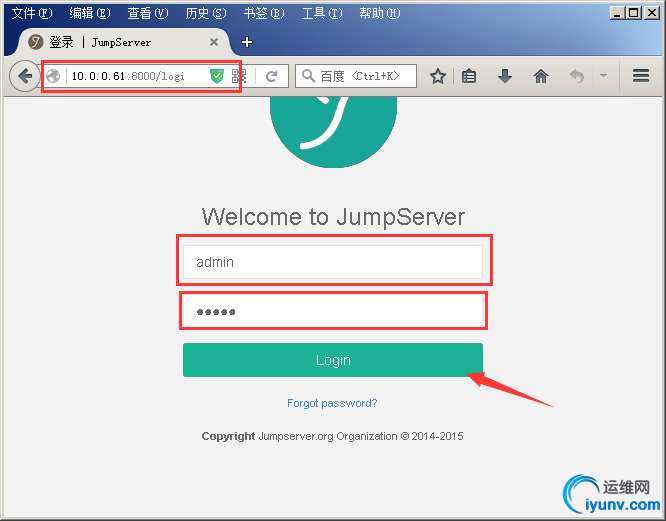This screenshot has width=666, height=521.
Task: Click the Forgot password? link
Action: [x=332, y=403]
